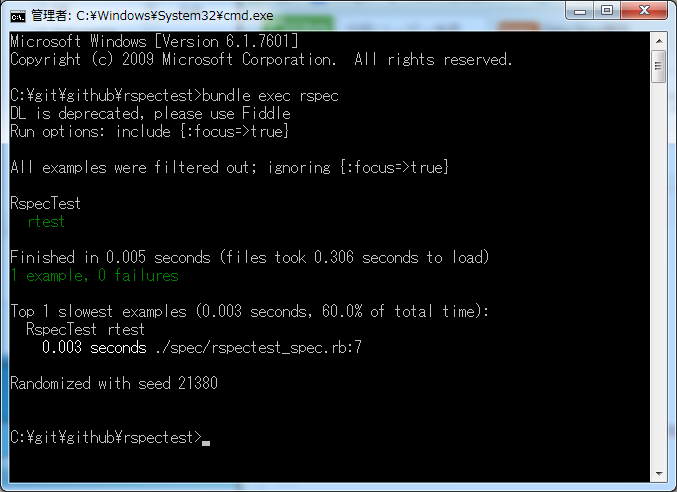Maximize the cmd.exe window
677x492 pixels.
[x=607, y=10]
